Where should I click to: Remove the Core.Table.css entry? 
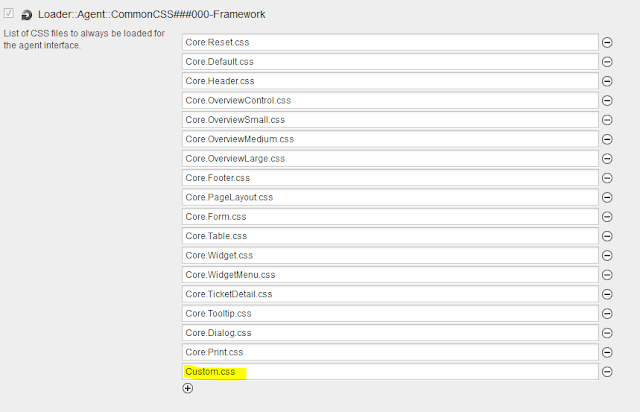pos(607,236)
